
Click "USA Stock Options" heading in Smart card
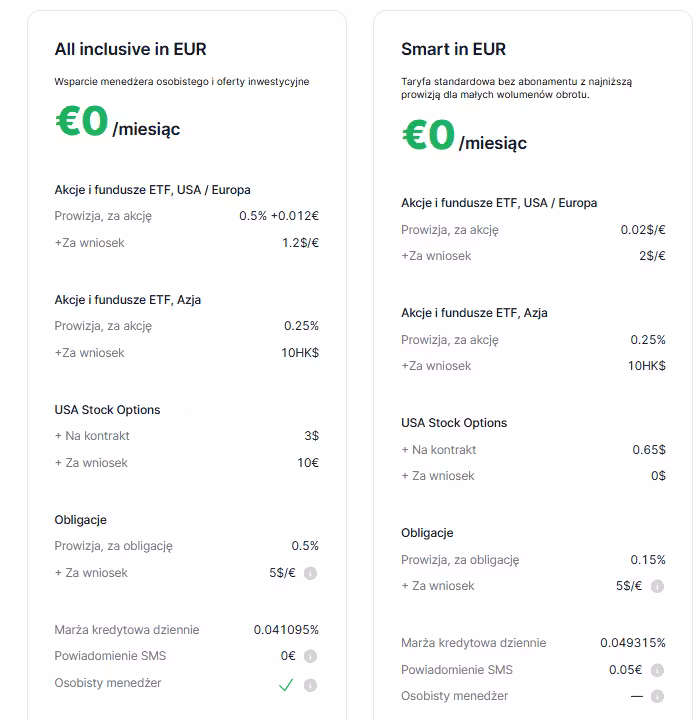pos(454,422)
